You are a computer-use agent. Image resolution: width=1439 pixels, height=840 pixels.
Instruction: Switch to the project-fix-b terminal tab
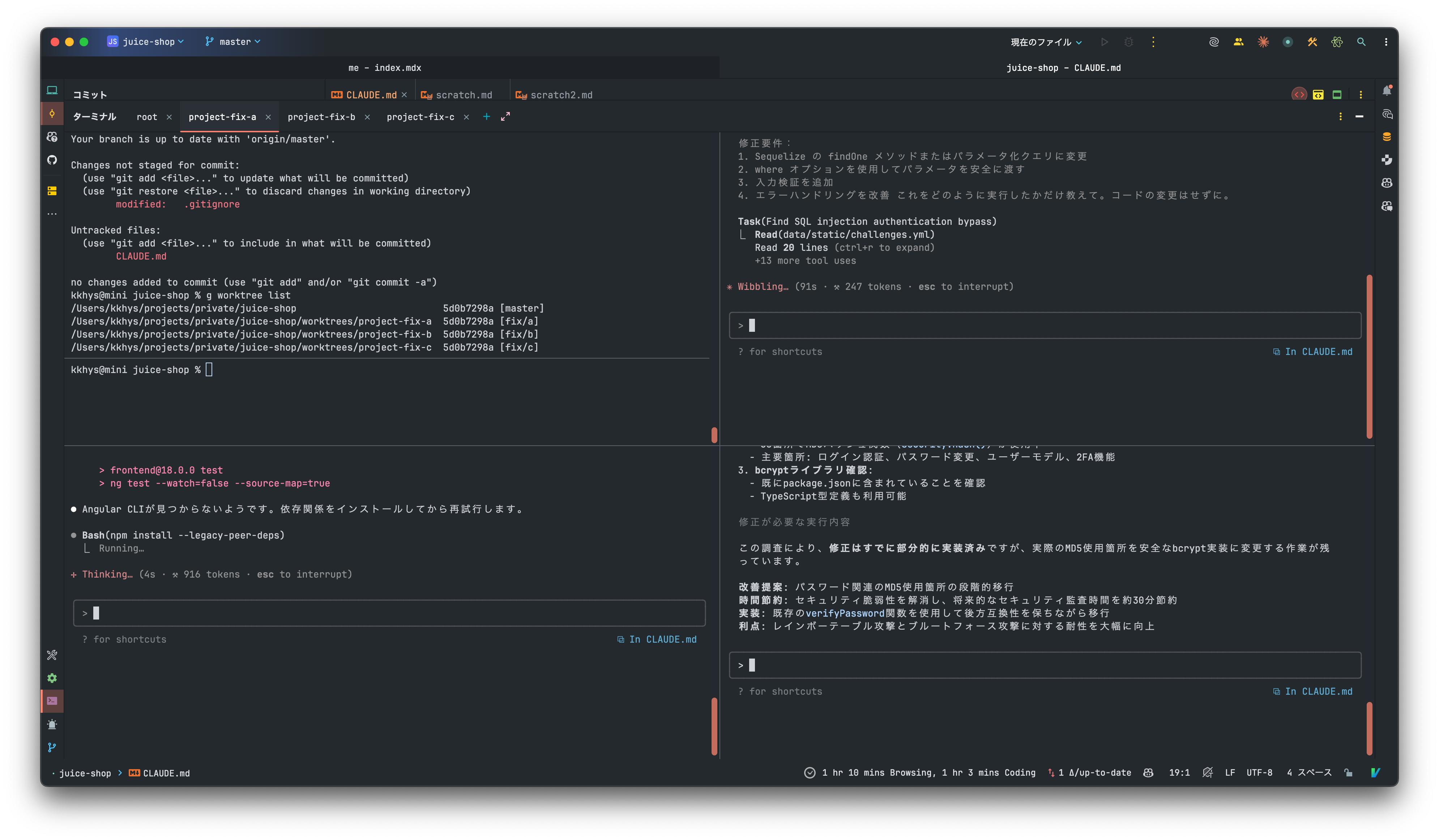pos(321,116)
